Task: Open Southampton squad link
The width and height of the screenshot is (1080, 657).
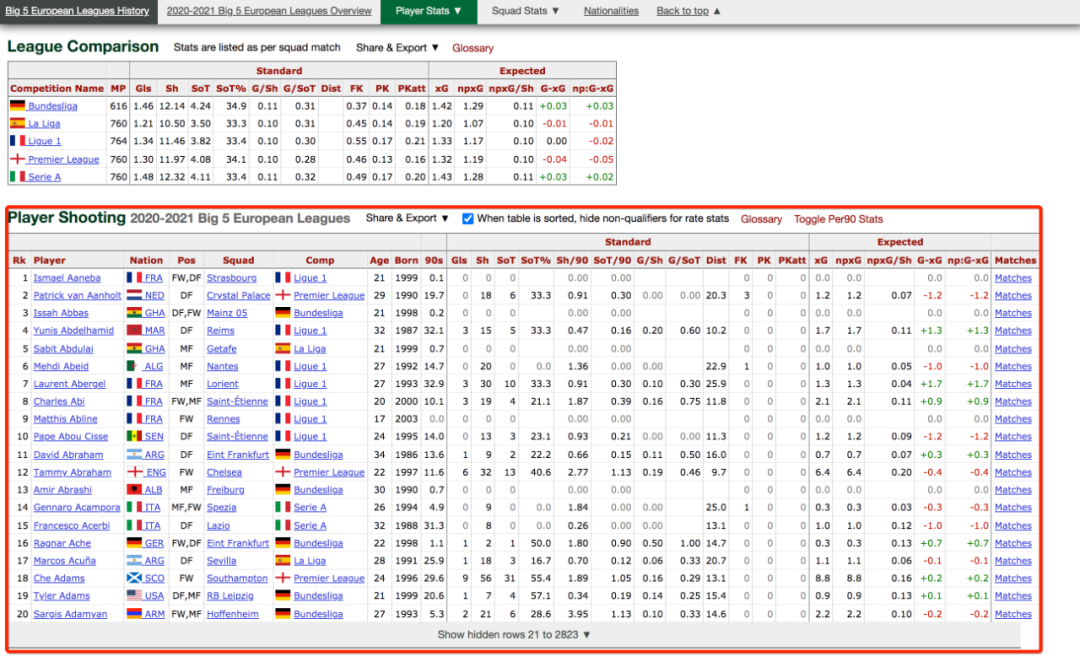Action: pos(237,578)
